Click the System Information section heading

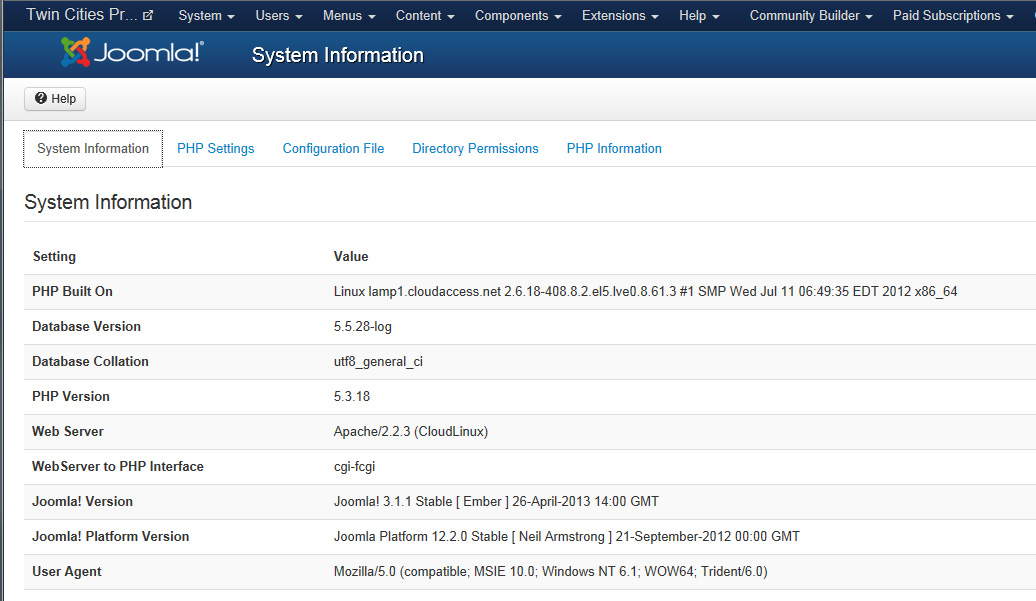click(108, 202)
